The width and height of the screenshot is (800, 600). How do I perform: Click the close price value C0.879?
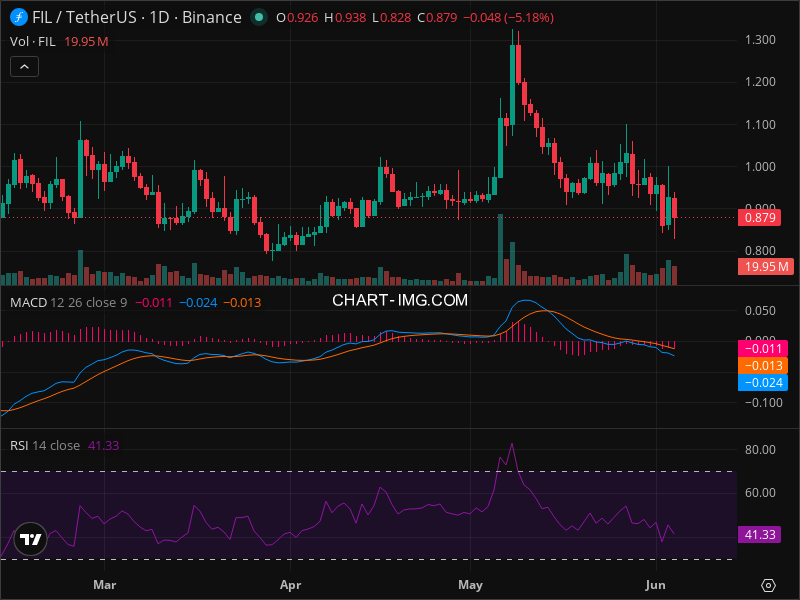[437, 18]
